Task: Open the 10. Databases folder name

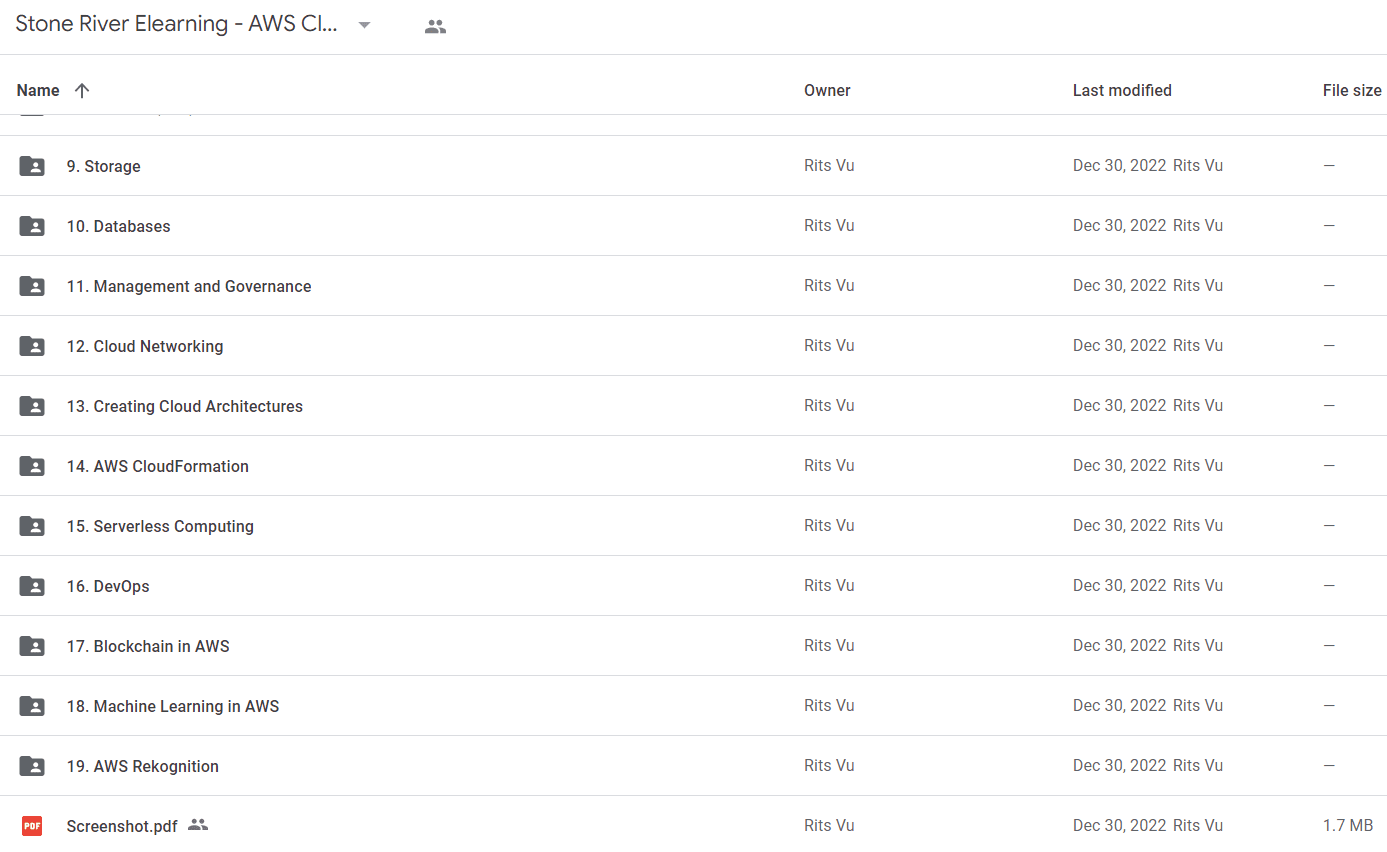Action: tap(119, 226)
